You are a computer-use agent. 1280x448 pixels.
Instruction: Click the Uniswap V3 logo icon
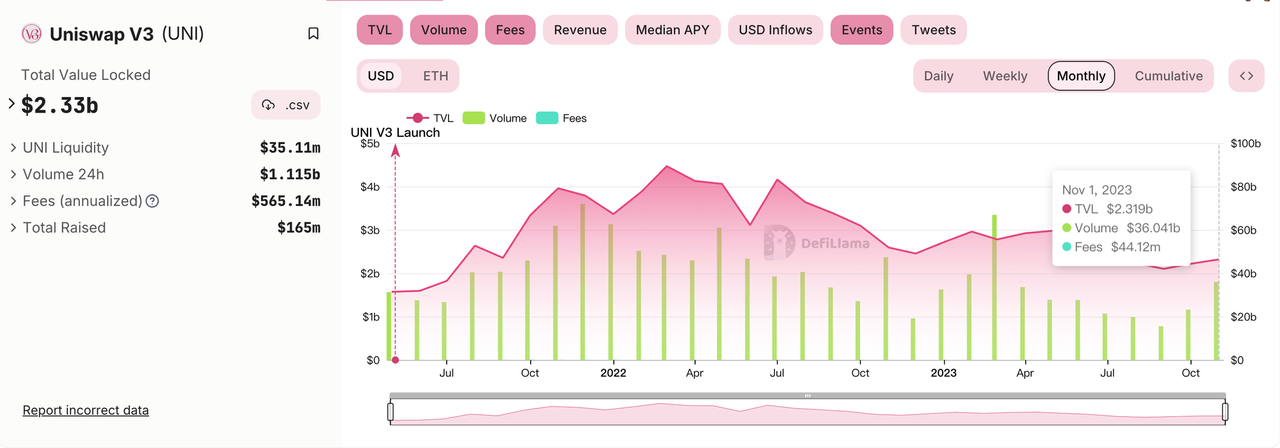point(32,34)
